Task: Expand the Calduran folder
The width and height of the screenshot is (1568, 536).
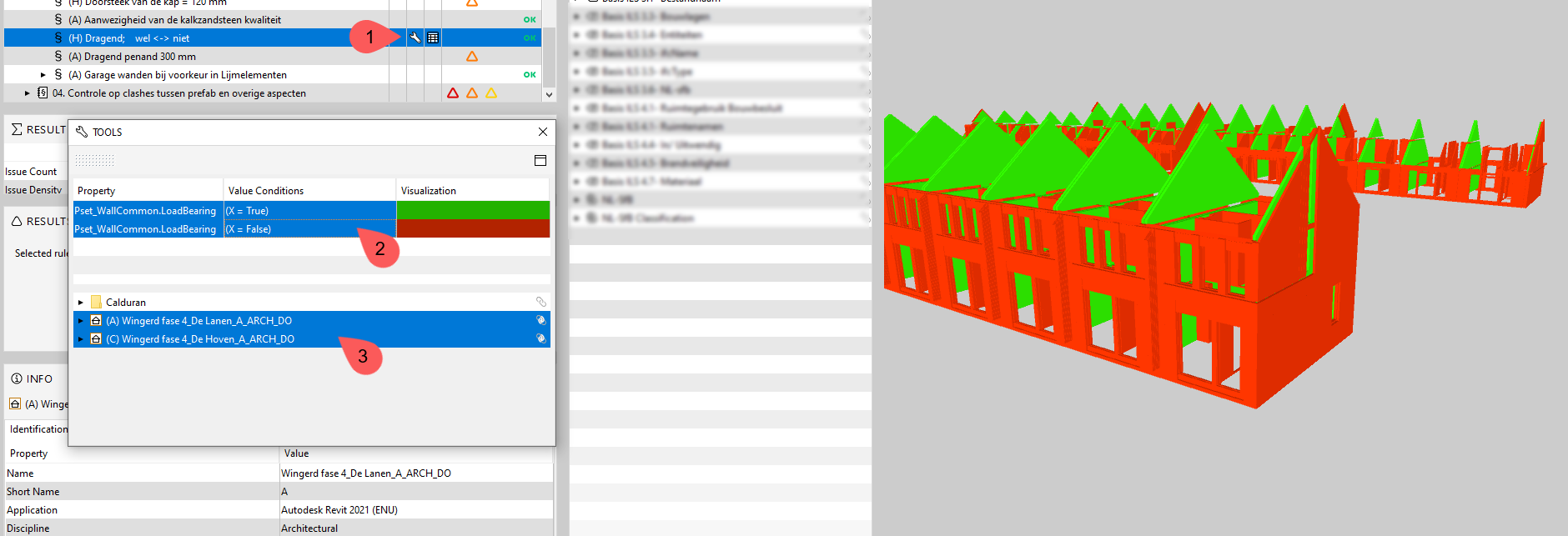Action: click(81, 303)
